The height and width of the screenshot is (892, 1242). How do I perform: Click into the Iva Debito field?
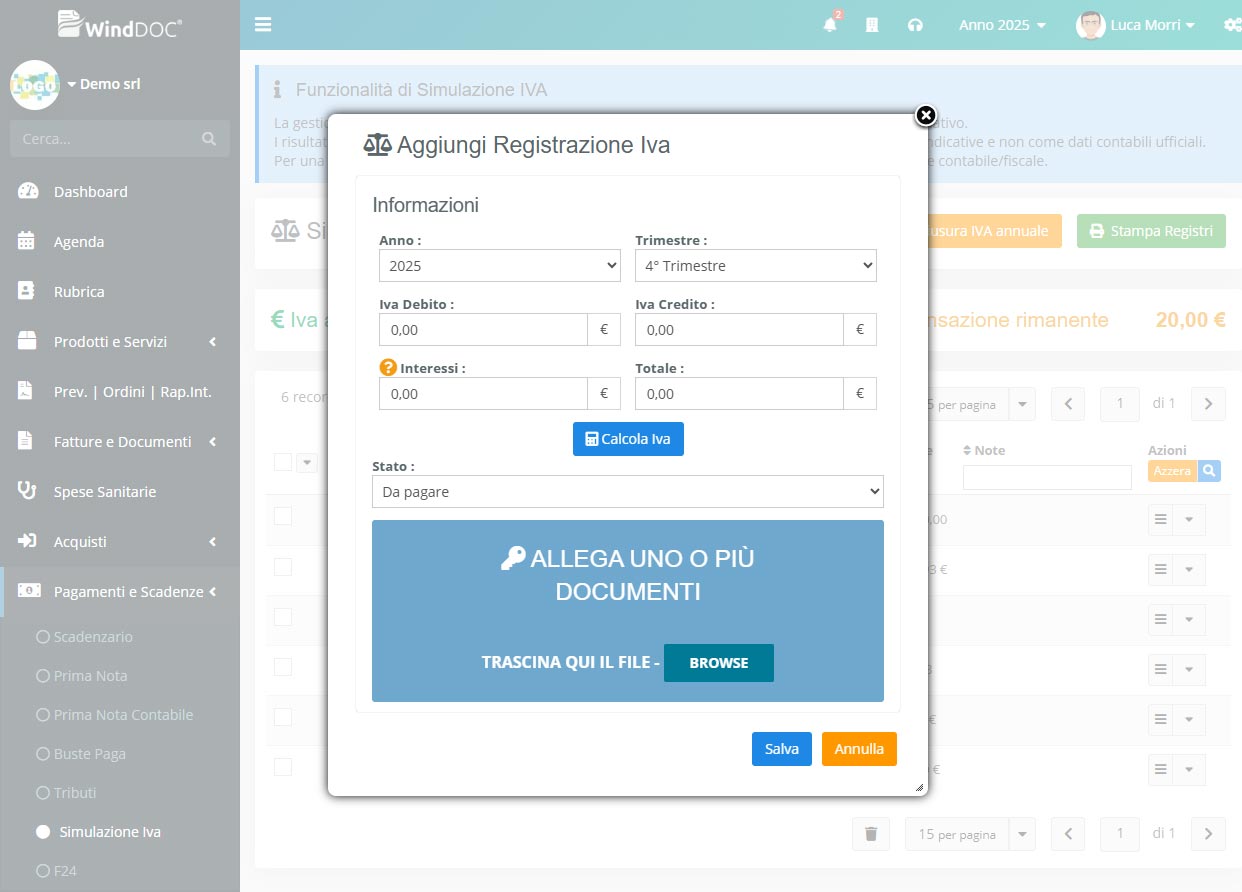pyautogui.click(x=482, y=330)
